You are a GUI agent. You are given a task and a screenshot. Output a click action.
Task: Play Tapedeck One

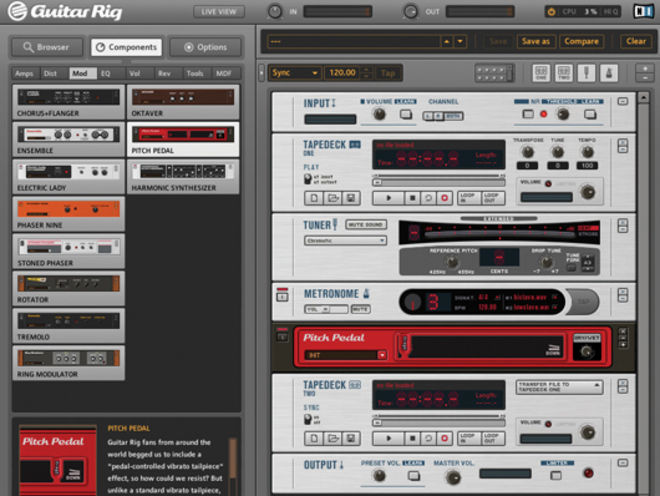pyautogui.click(x=388, y=197)
